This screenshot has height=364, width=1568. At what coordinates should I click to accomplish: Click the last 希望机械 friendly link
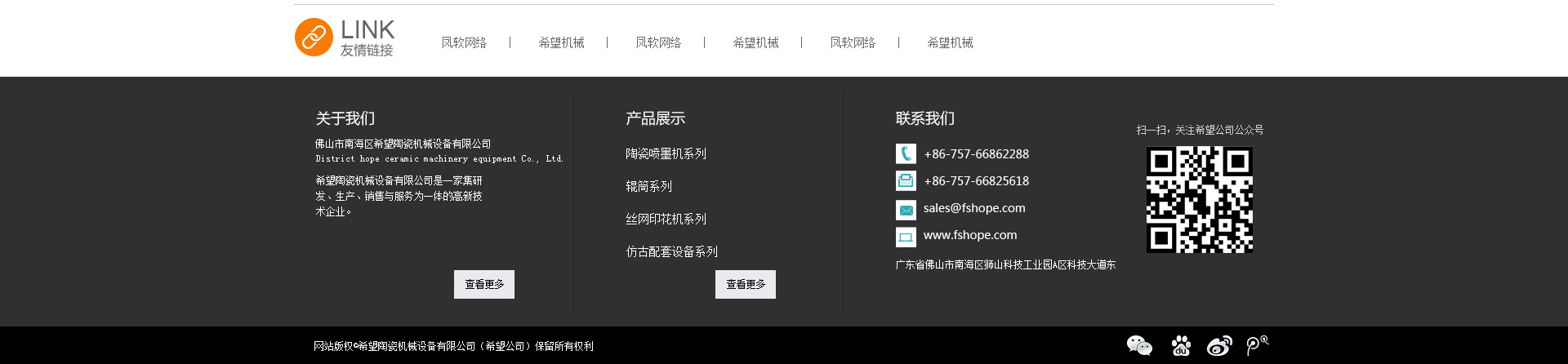point(950,42)
